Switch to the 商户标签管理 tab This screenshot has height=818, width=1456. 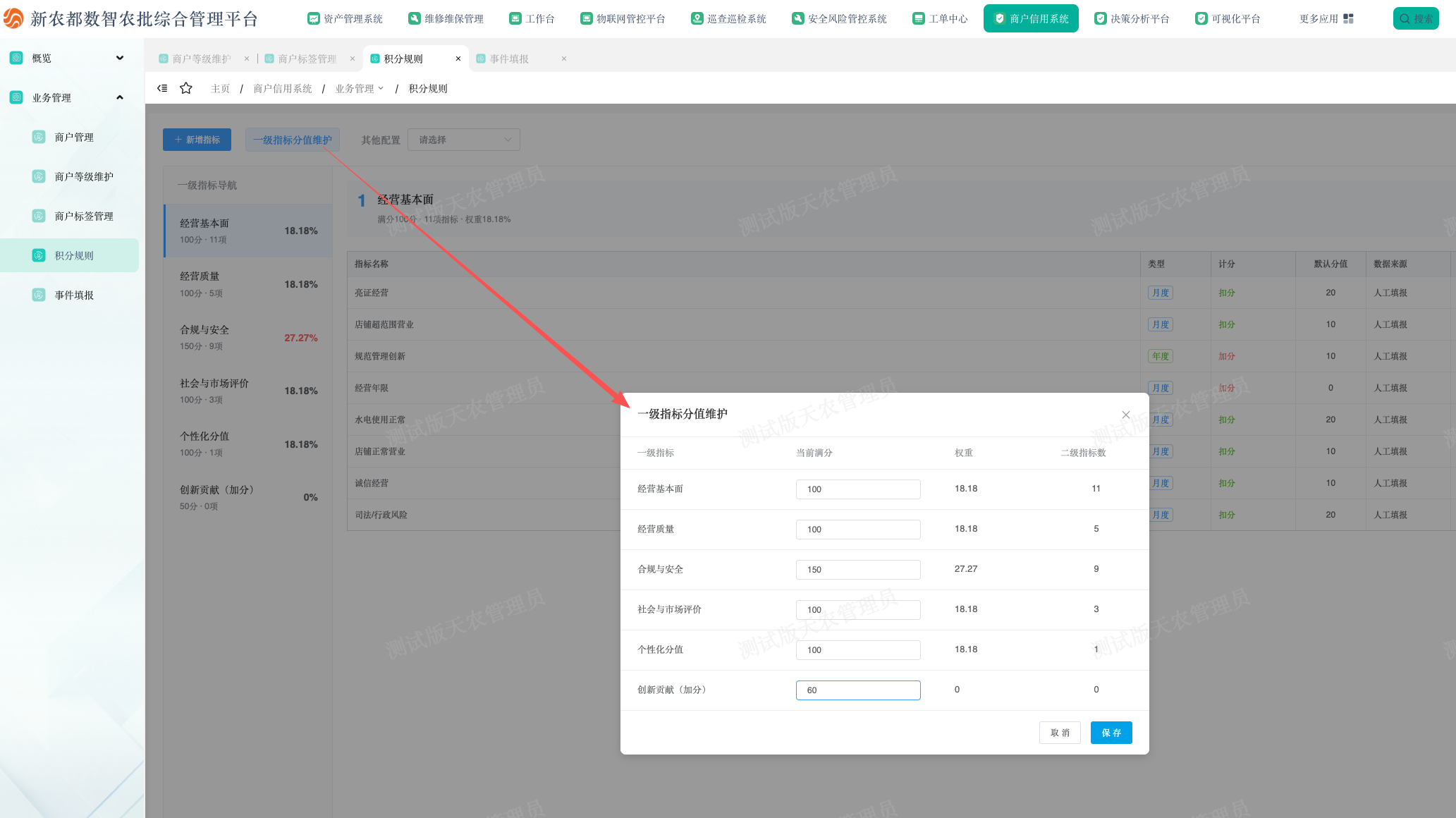click(307, 59)
